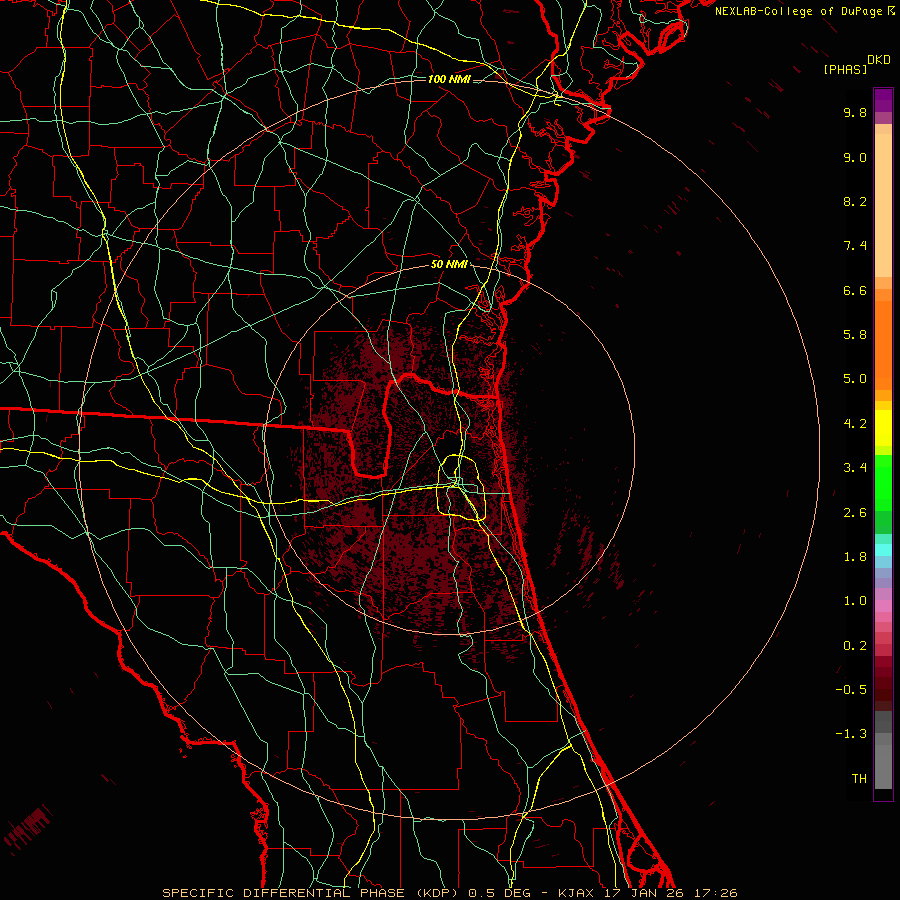Click the -0.5 value on the color scale
The width and height of the screenshot is (900, 900).
(851, 690)
